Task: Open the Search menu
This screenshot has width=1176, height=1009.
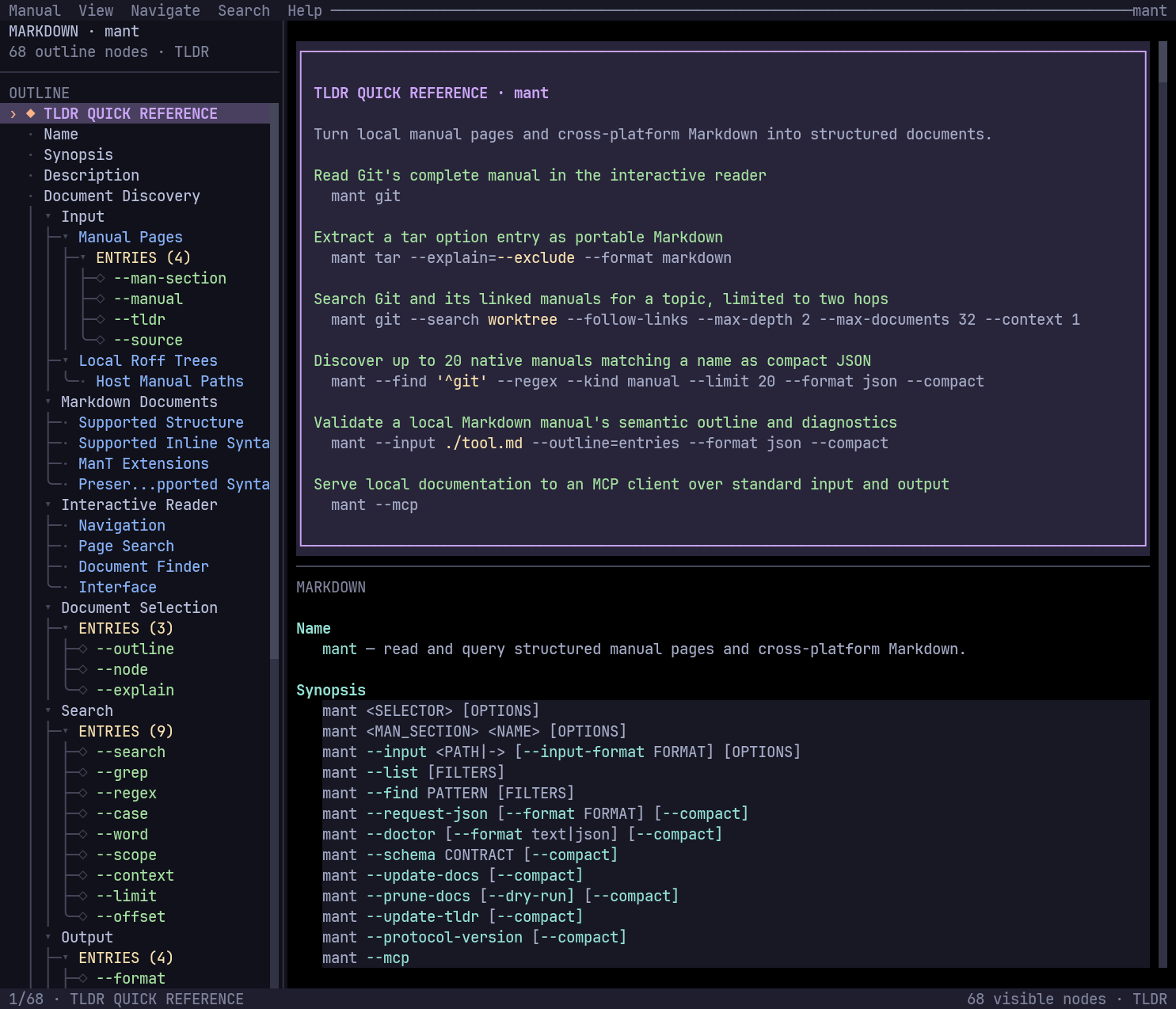Action: 244,10
